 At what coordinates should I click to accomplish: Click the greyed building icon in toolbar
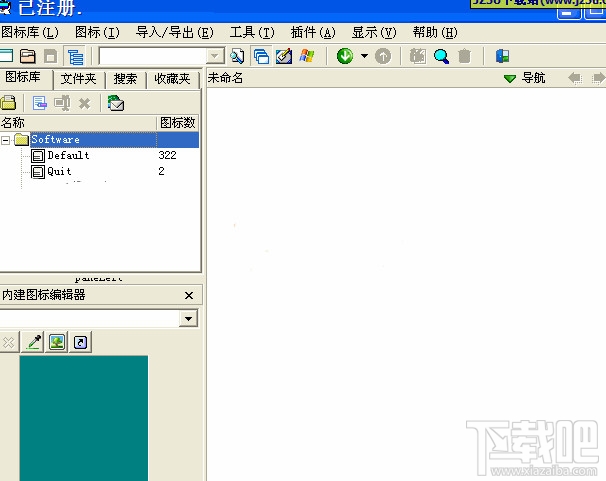[x=418, y=56]
